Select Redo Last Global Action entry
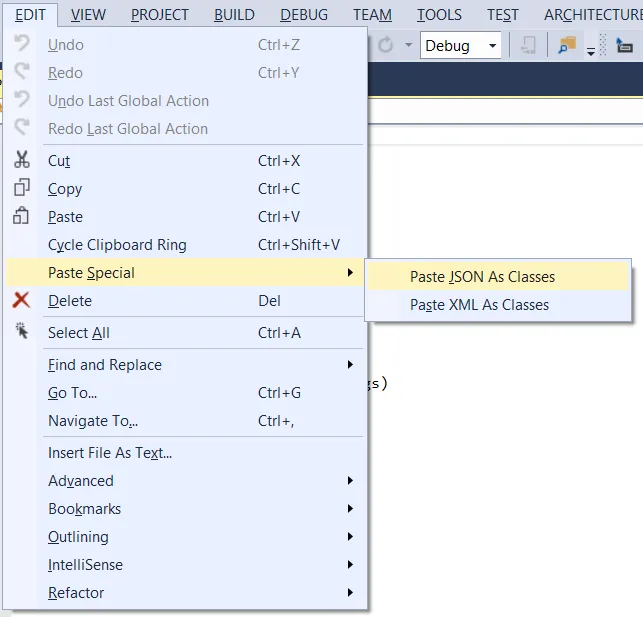 [x=186, y=128]
